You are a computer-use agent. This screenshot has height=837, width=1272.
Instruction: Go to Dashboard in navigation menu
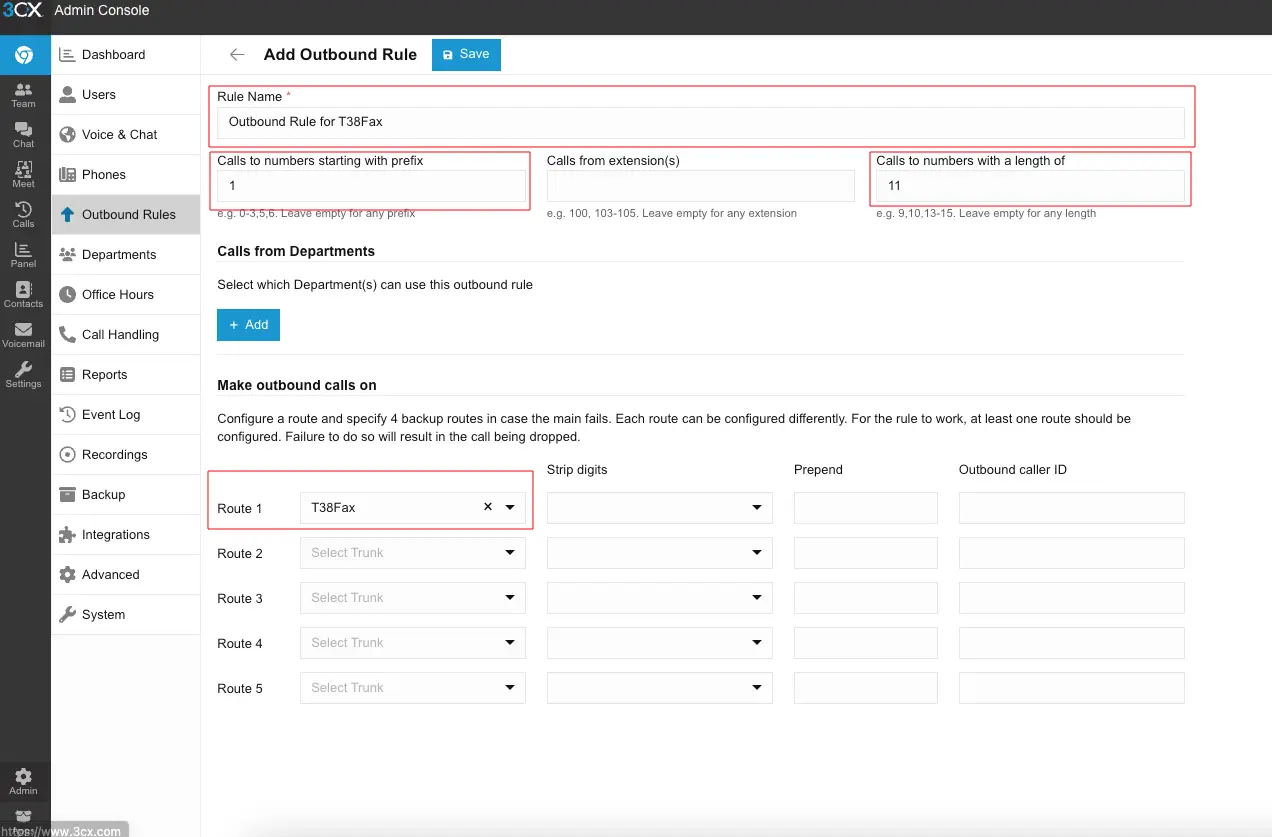coord(113,55)
